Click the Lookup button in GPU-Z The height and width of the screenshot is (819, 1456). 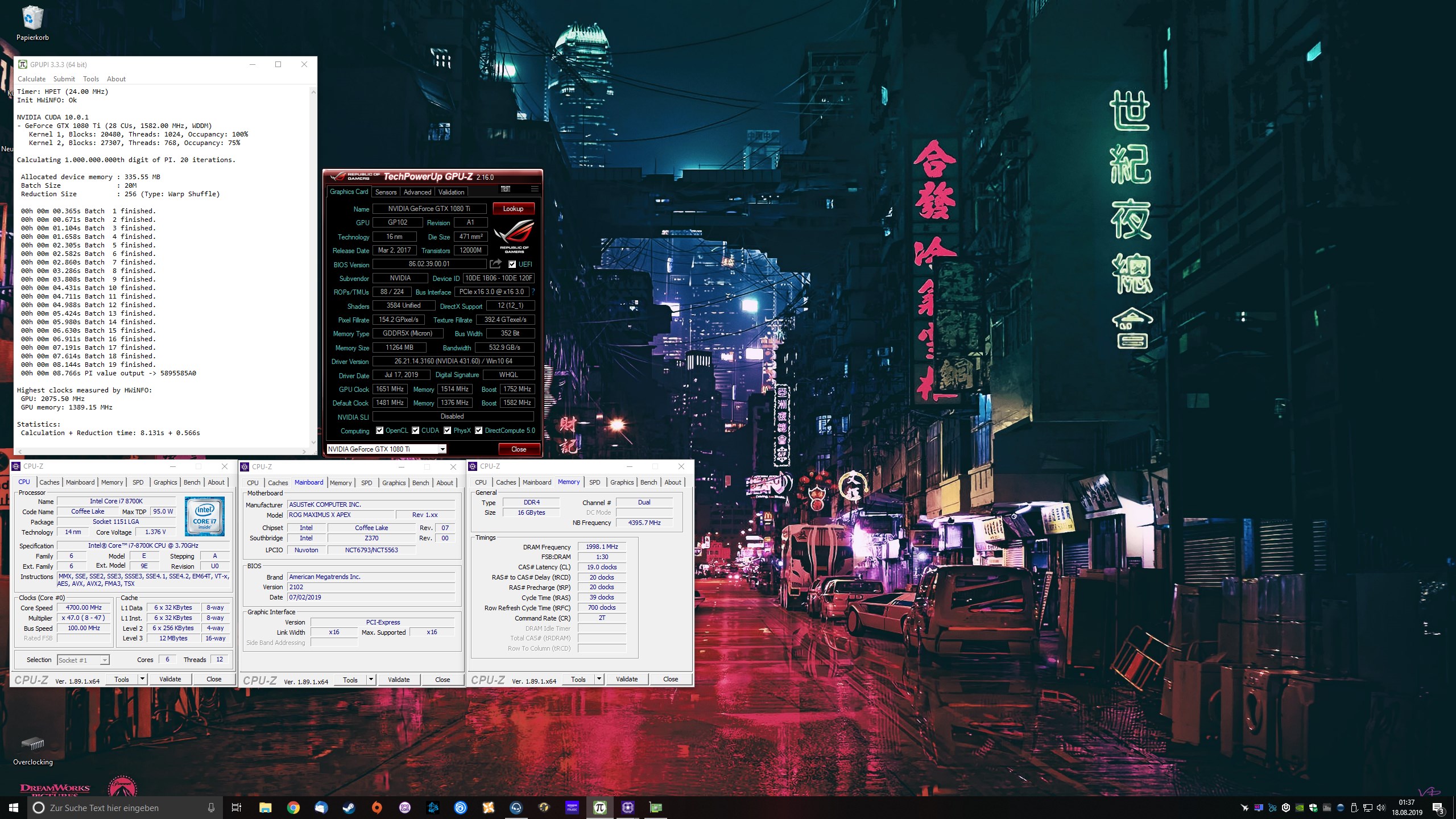pyautogui.click(x=513, y=209)
